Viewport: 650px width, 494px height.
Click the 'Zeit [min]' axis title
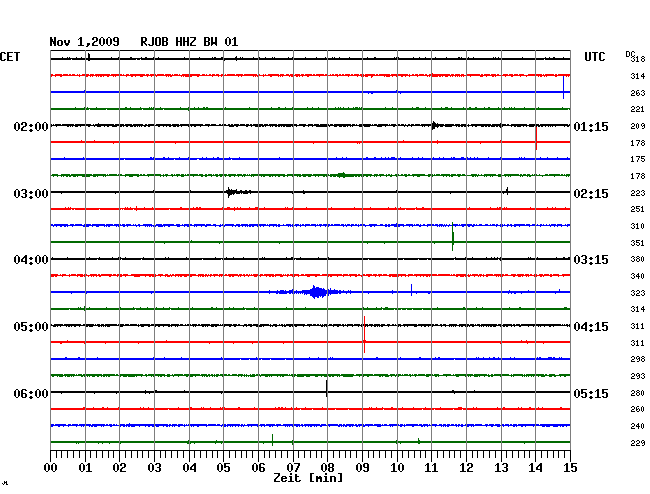(308, 478)
